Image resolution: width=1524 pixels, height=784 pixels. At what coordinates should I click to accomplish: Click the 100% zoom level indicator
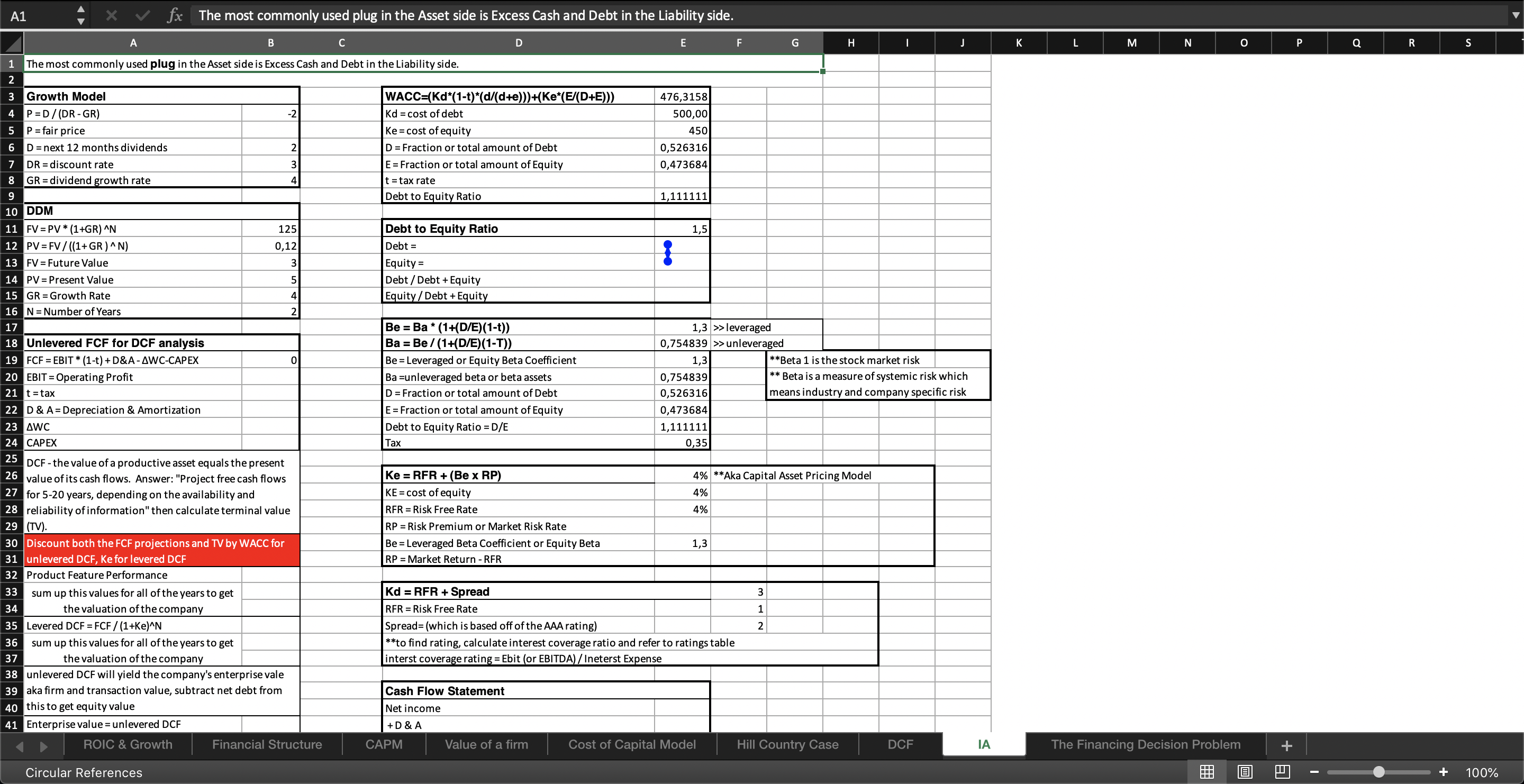(x=1482, y=772)
